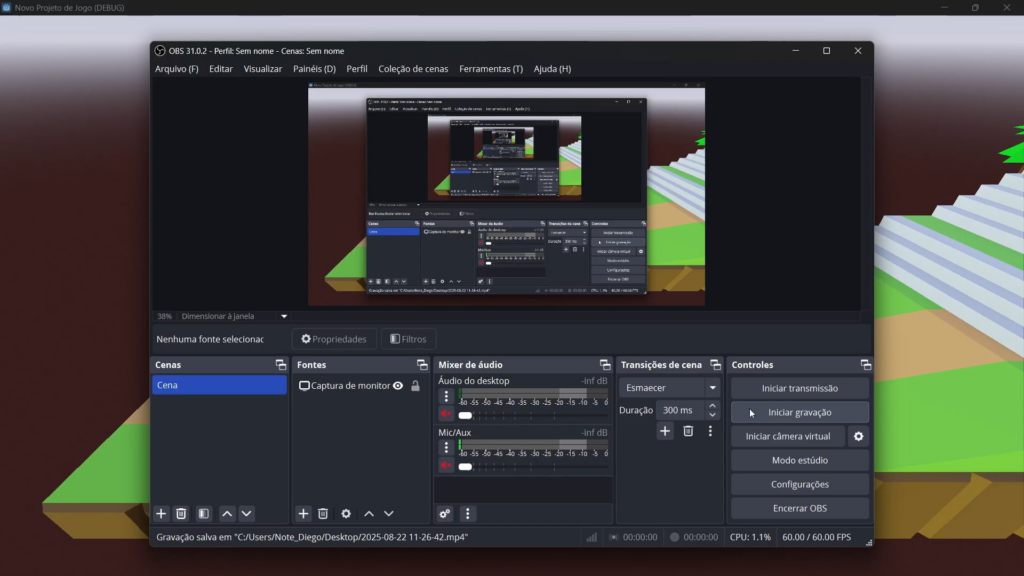Click 38% zoom level text
Screen dimensions: 1024x576
pyautogui.click(x=164, y=316)
